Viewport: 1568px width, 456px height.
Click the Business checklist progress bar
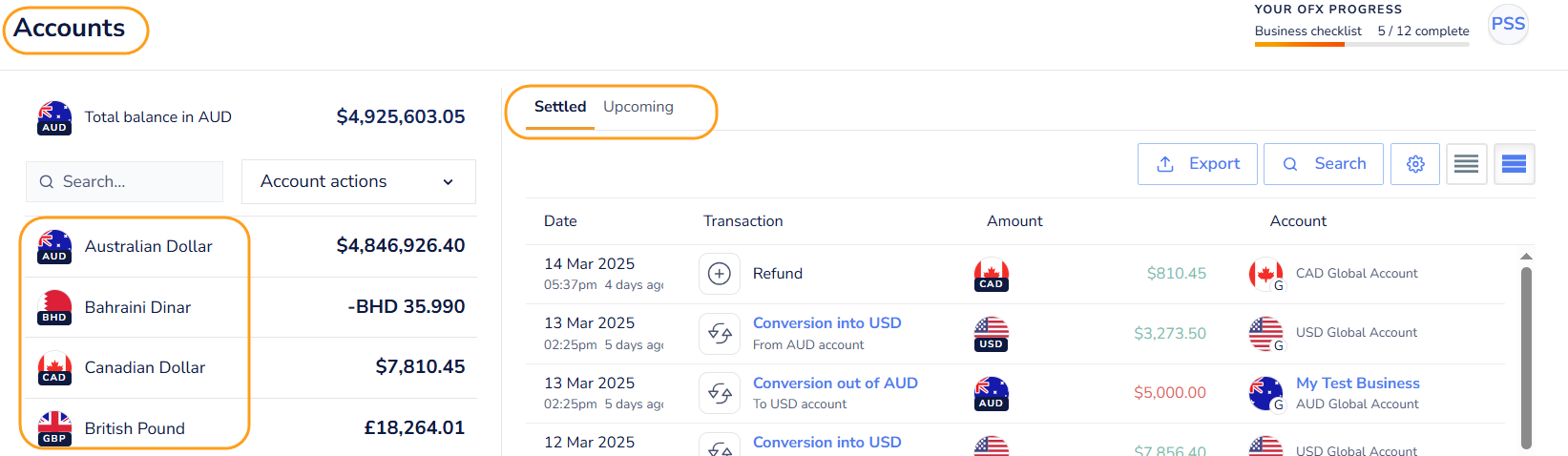click(1361, 44)
